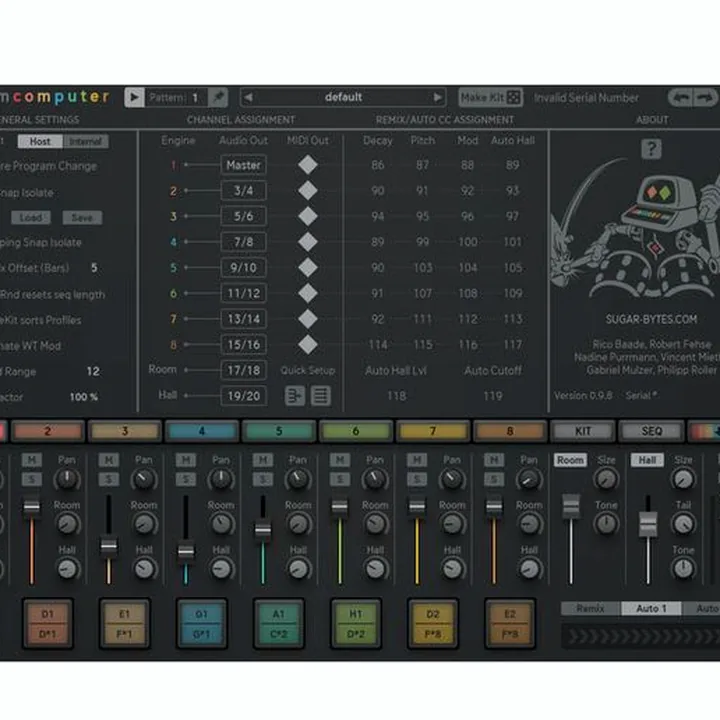Toggle MIDI Out diamond for engine 5

point(308,268)
